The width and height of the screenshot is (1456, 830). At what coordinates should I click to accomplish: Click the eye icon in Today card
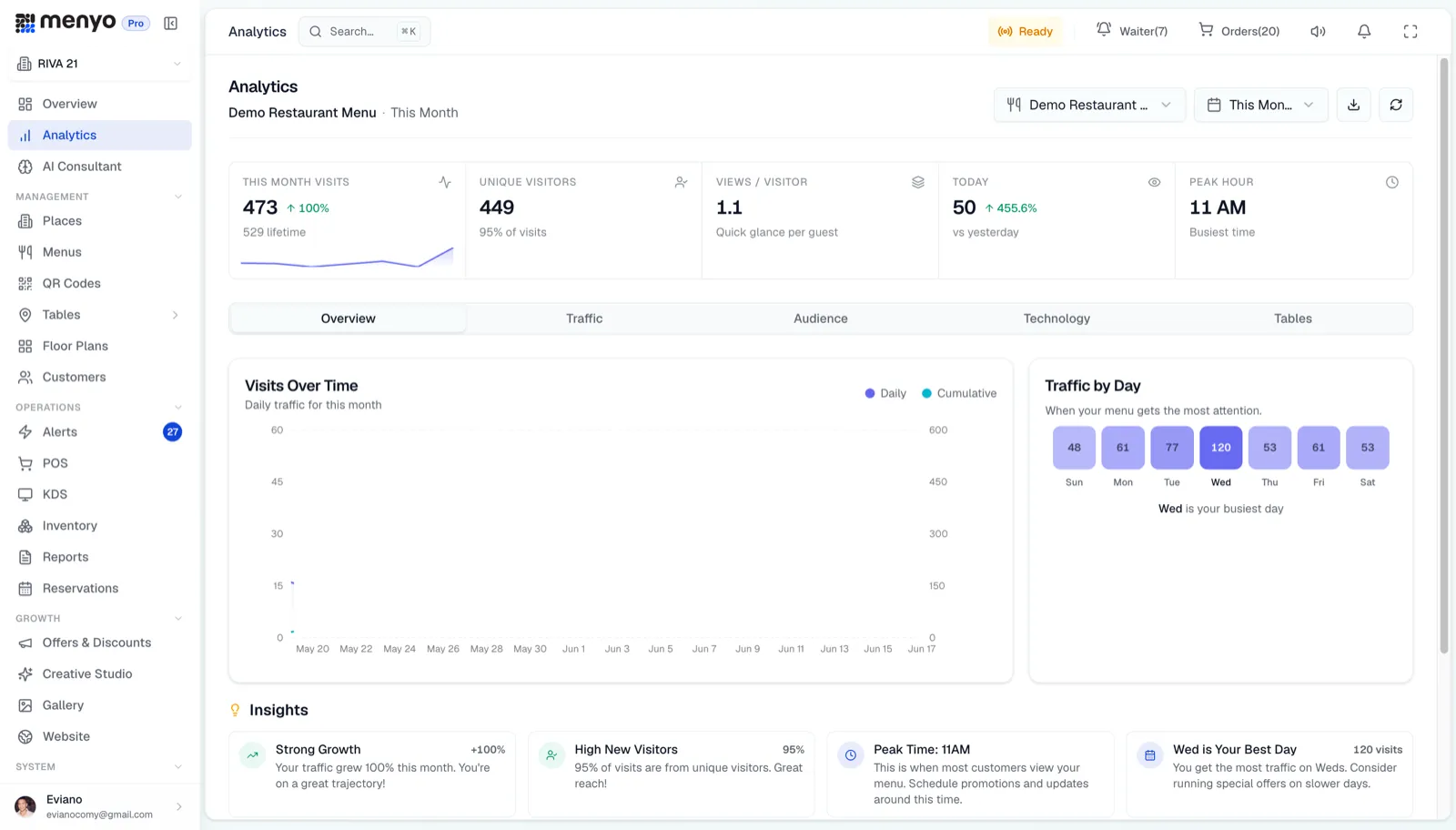point(1154,182)
